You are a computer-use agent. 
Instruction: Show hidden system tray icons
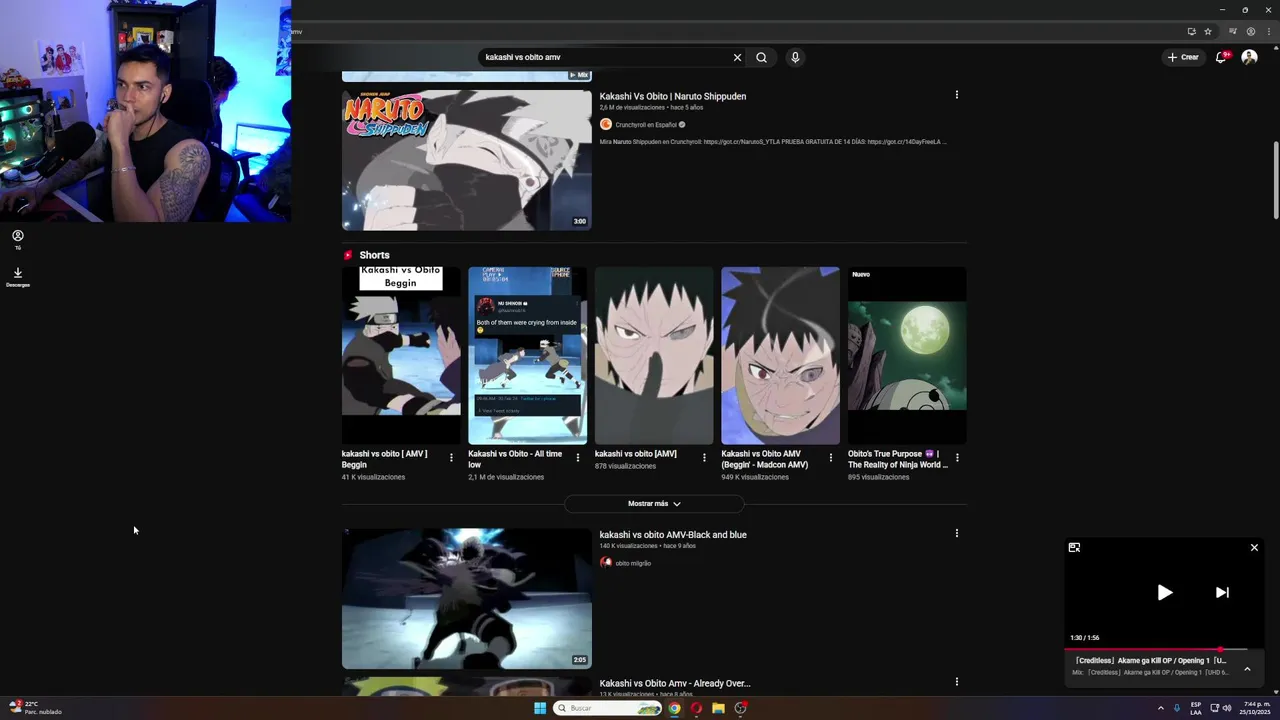point(1160,708)
